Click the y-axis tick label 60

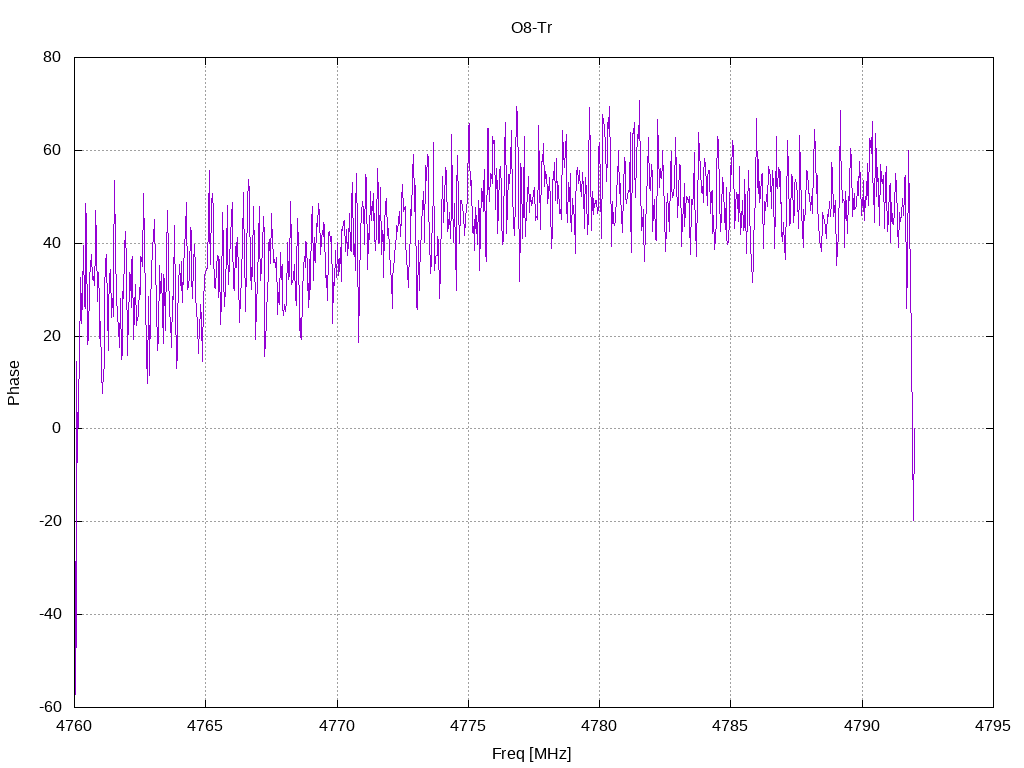[x=52, y=150]
